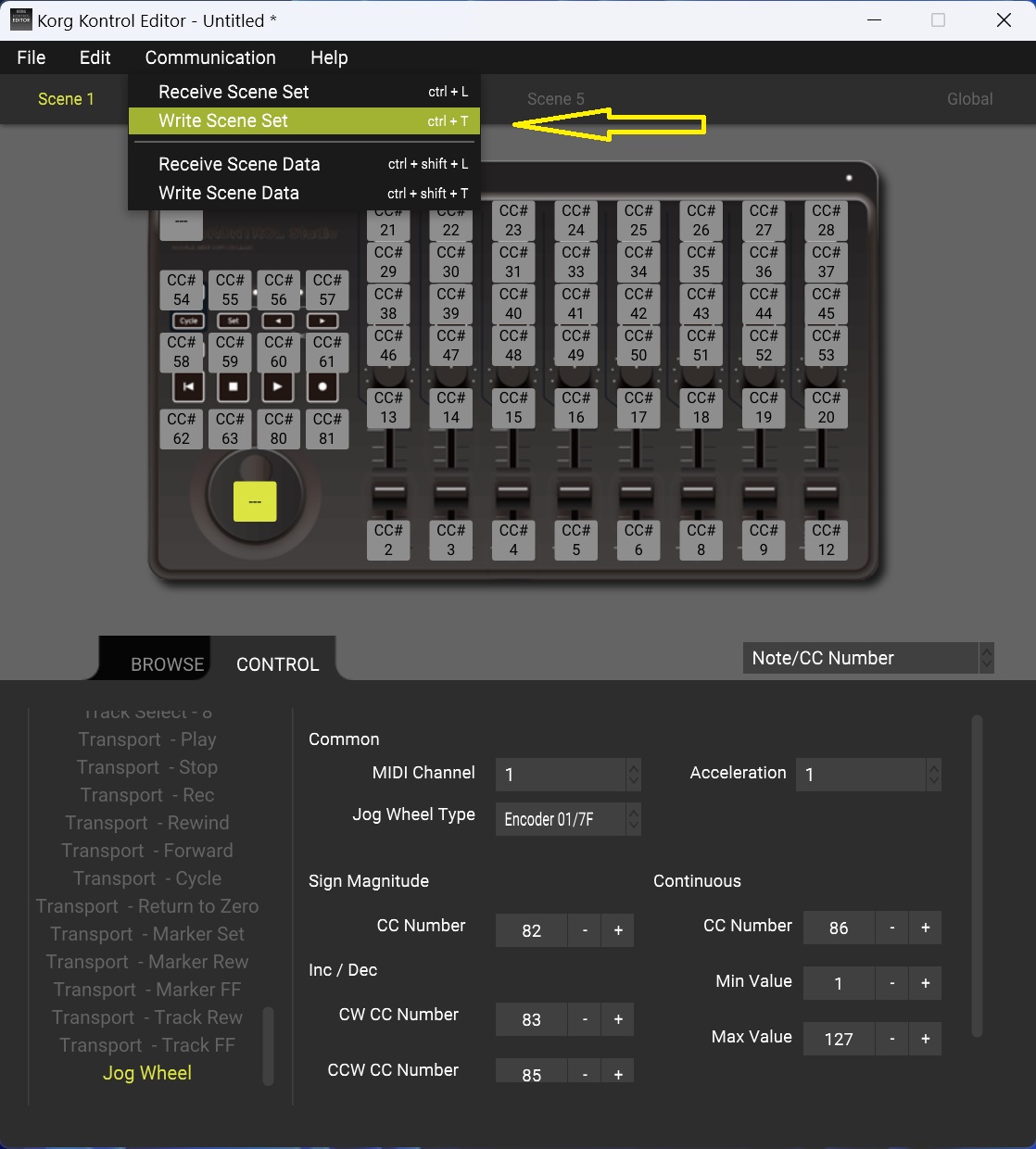
Task: Click the control list scrollbar beside Track FF
Action: pos(269,1045)
